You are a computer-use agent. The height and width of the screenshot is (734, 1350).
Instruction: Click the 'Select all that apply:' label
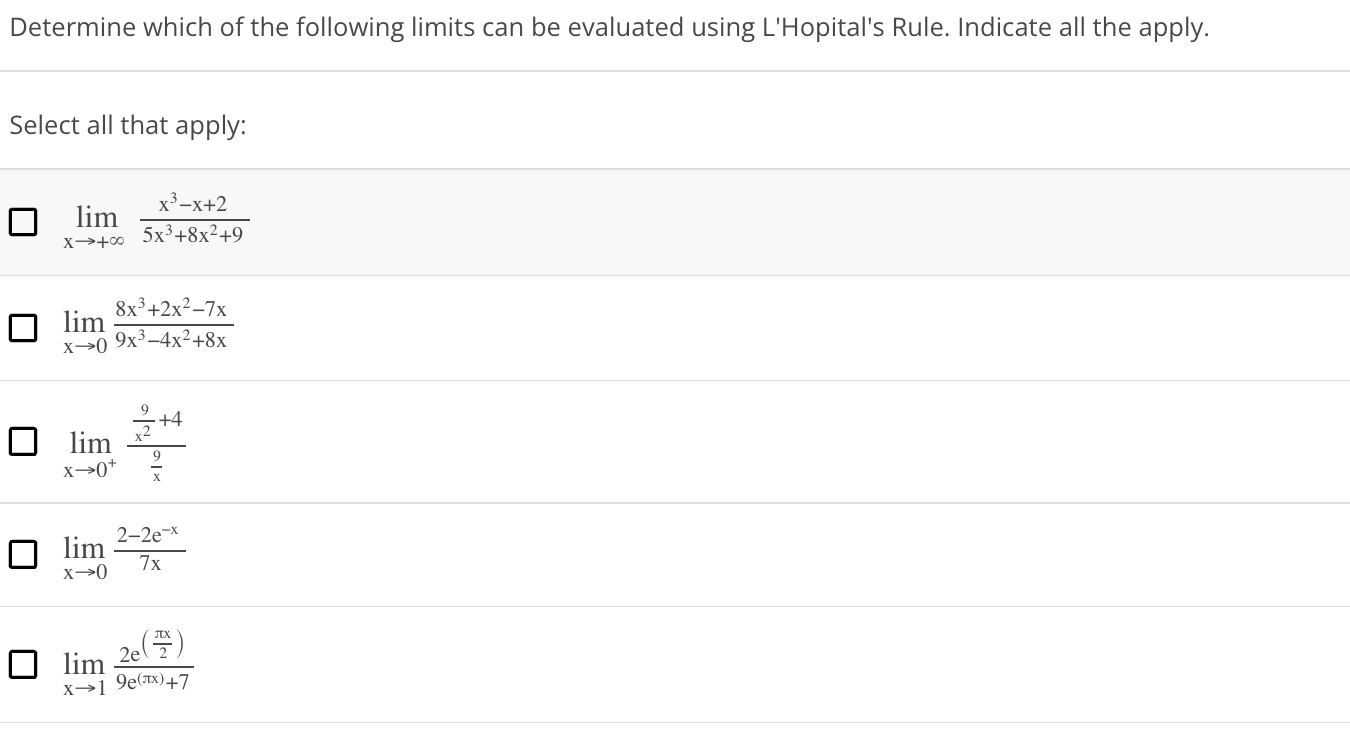pos(128,126)
